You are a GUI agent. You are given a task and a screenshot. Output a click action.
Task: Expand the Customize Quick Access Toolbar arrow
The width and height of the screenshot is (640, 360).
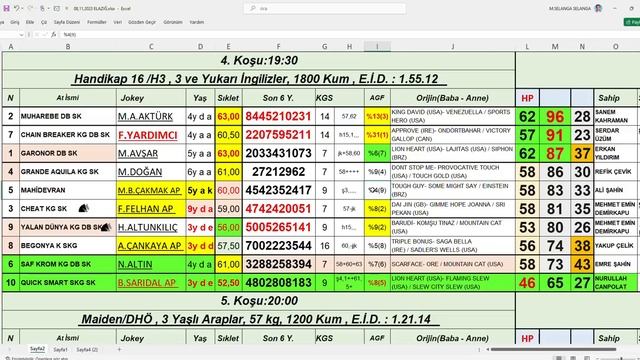pos(67,8)
